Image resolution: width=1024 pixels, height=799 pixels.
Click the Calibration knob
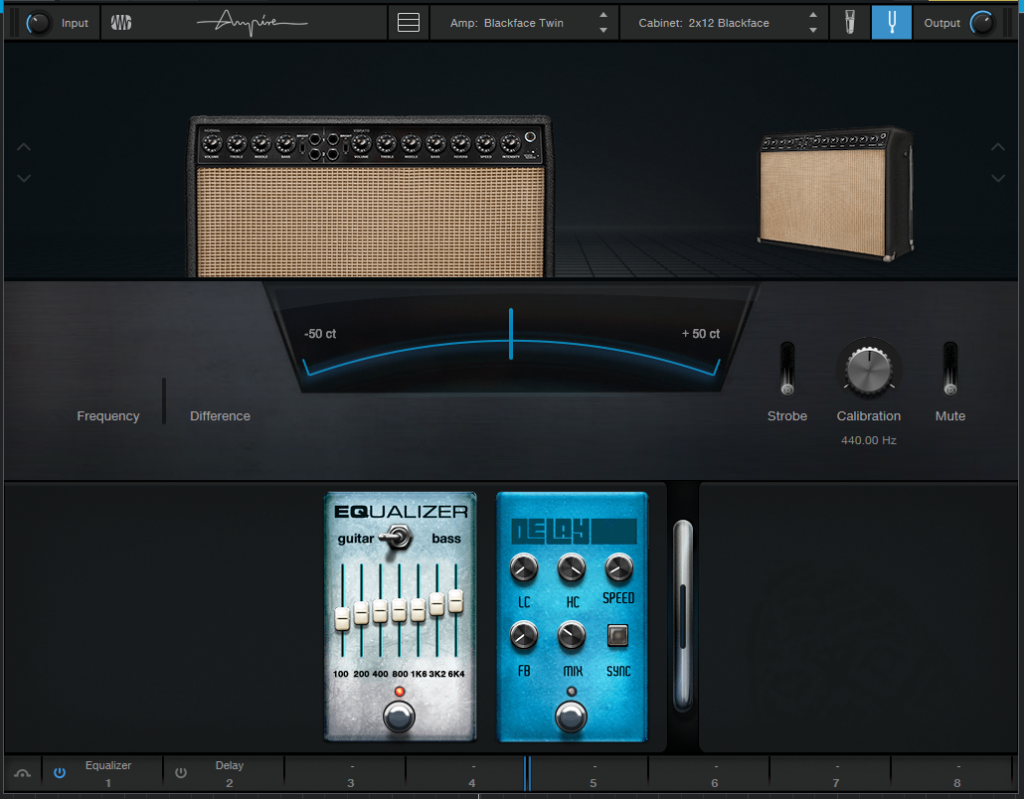869,368
